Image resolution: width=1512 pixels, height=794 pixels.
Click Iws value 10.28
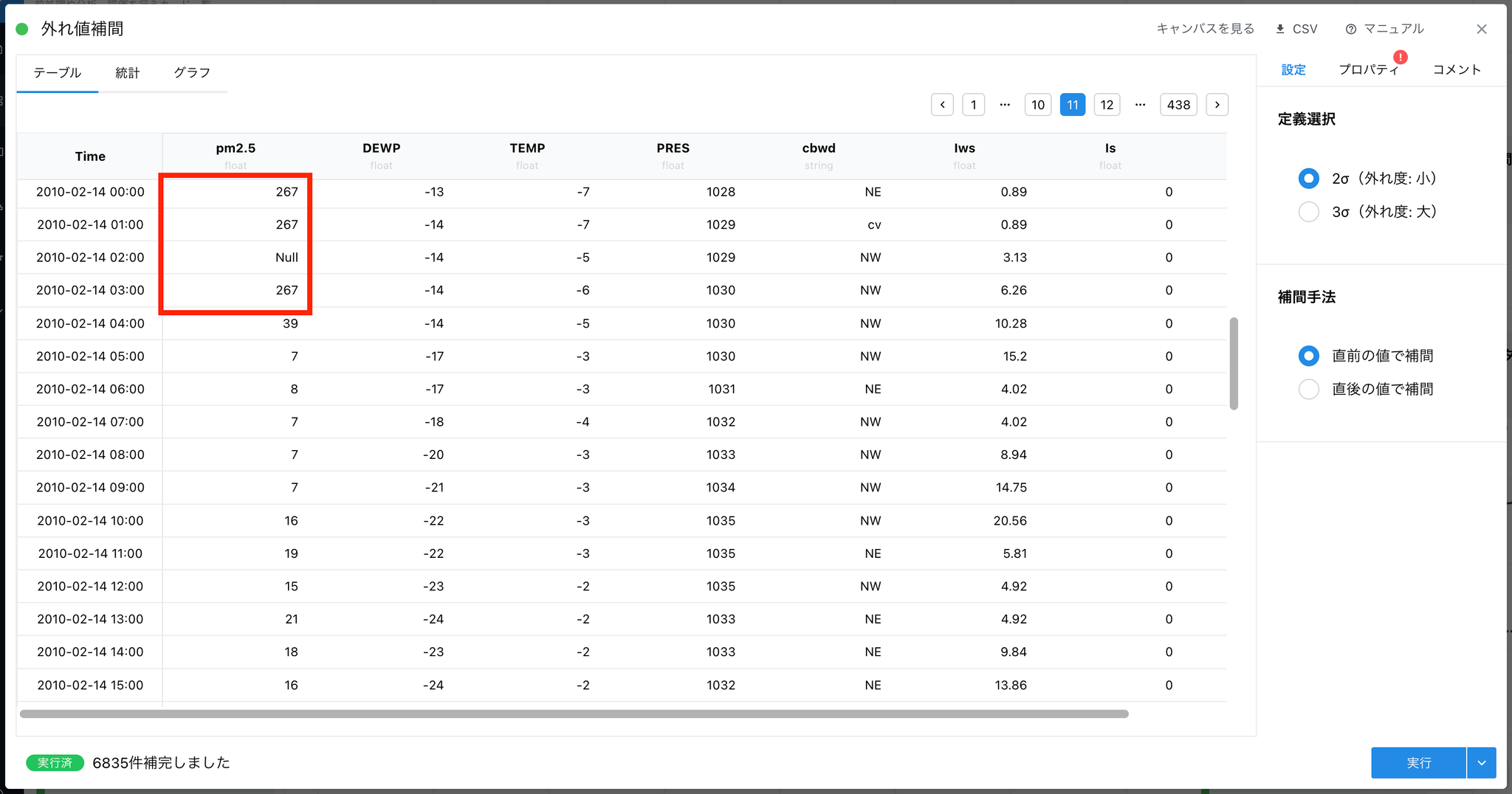(1011, 323)
